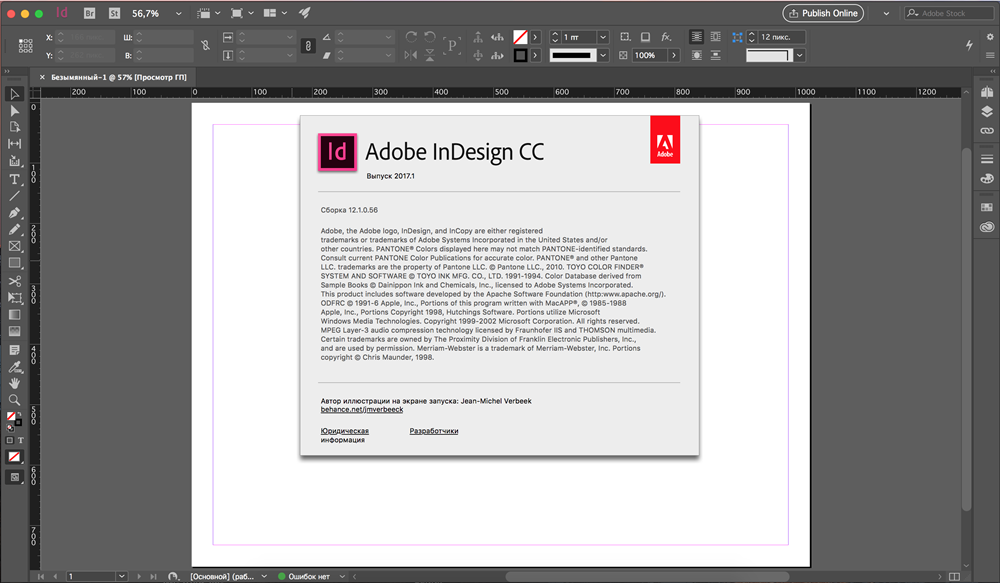Select the Безымянный-1 document tab

pyautogui.click(x=119, y=77)
